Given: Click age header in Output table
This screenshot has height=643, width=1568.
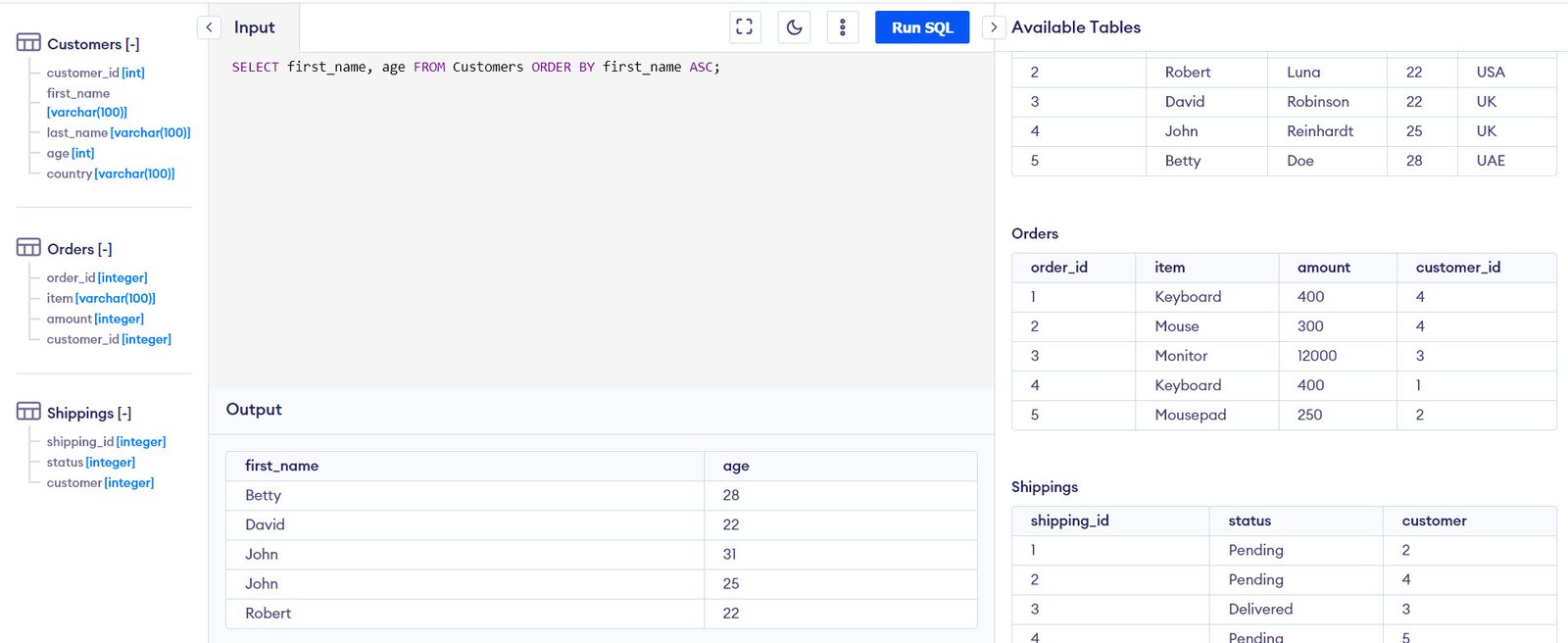Looking at the screenshot, I should (x=736, y=466).
